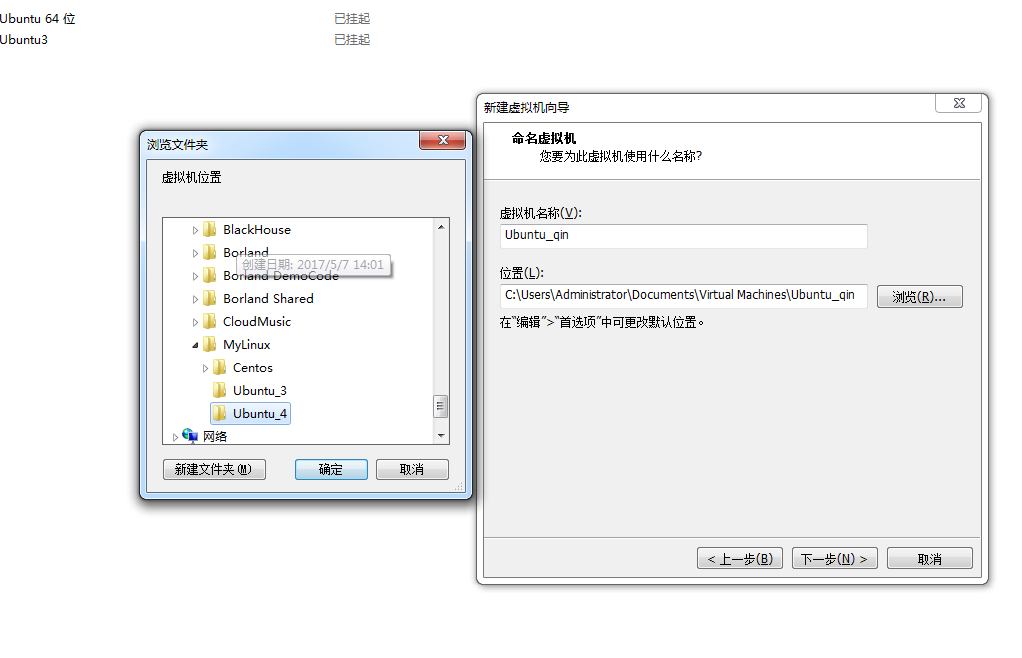This screenshot has width=1022, height=658.
Task: Click the Borland Shared folder icon
Action: 210,298
